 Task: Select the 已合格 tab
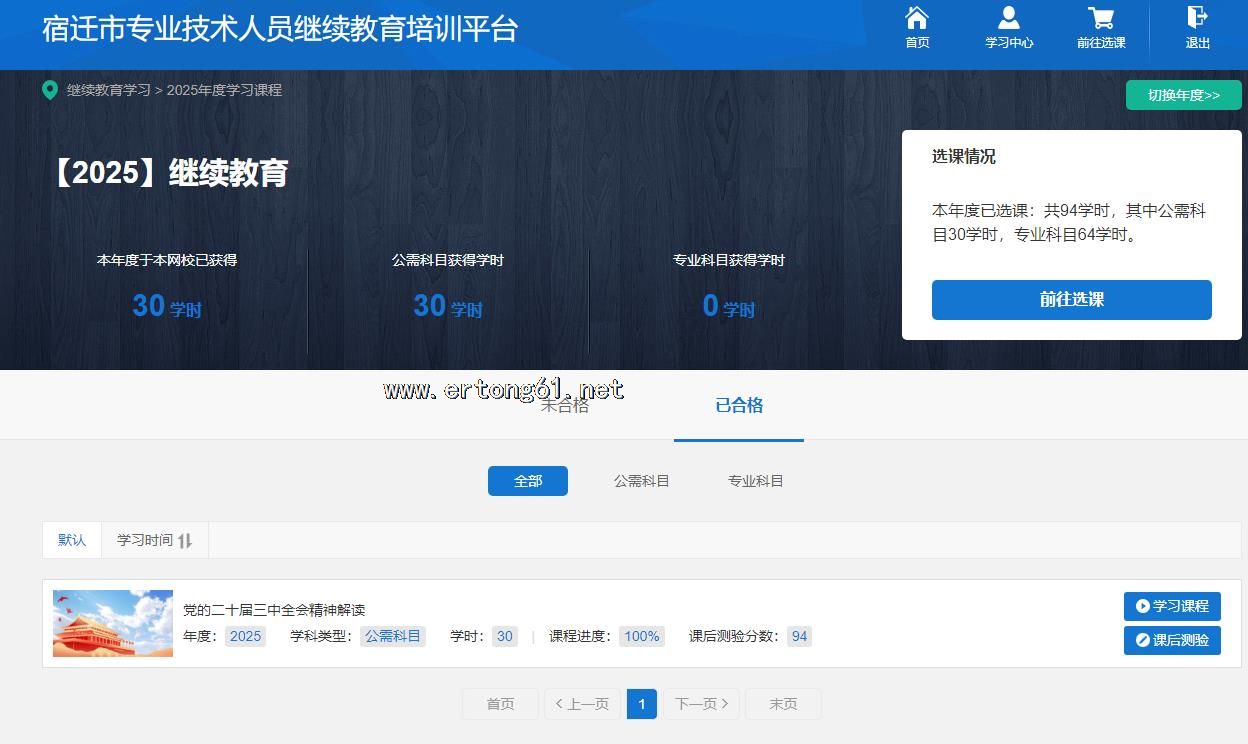pos(739,405)
